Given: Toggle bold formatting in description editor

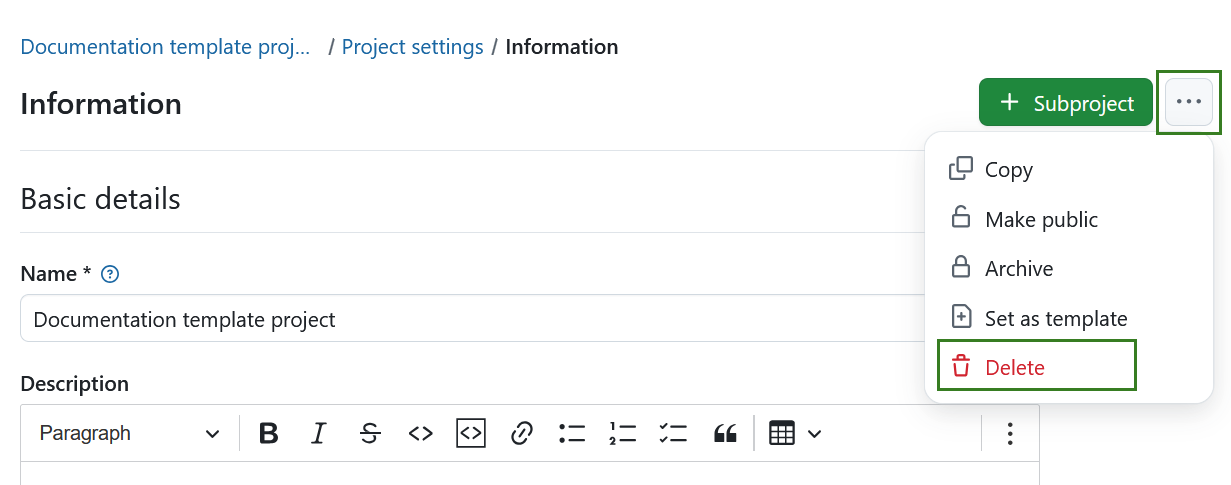Looking at the screenshot, I should pos(268,433).
